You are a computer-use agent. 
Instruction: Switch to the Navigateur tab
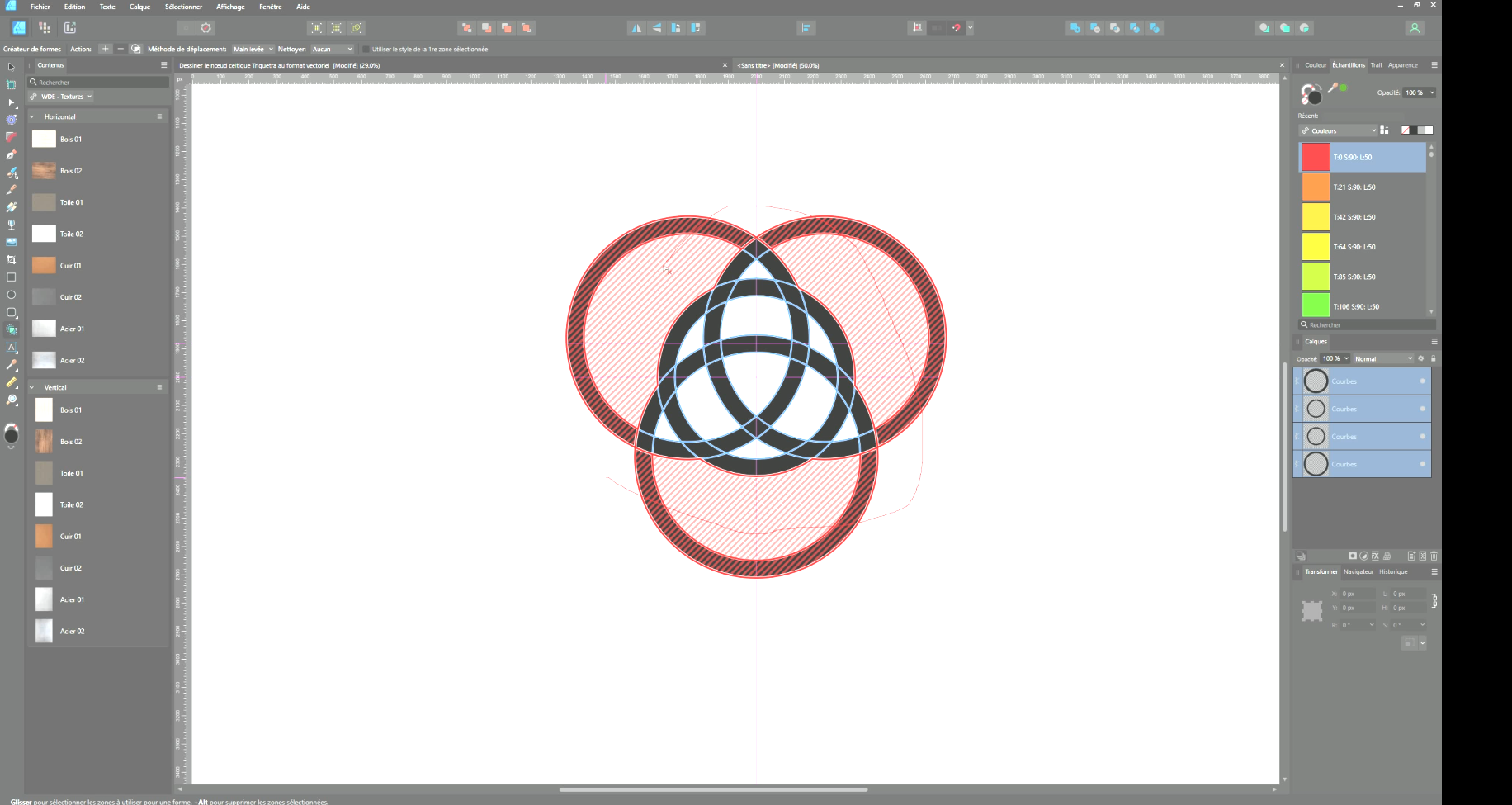click(1358, 572)
